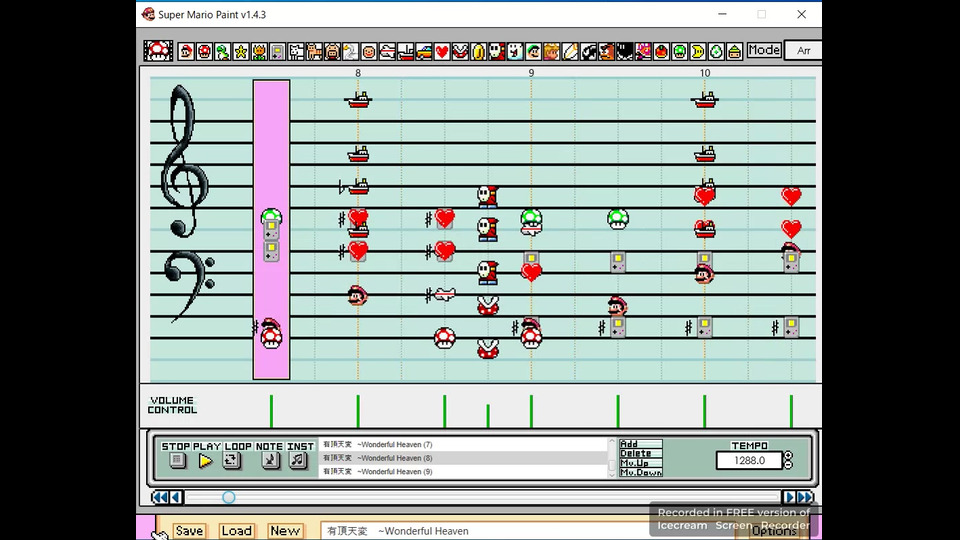Click the Delete song button
Screen dimensions: 960x540
pos(640,454)
